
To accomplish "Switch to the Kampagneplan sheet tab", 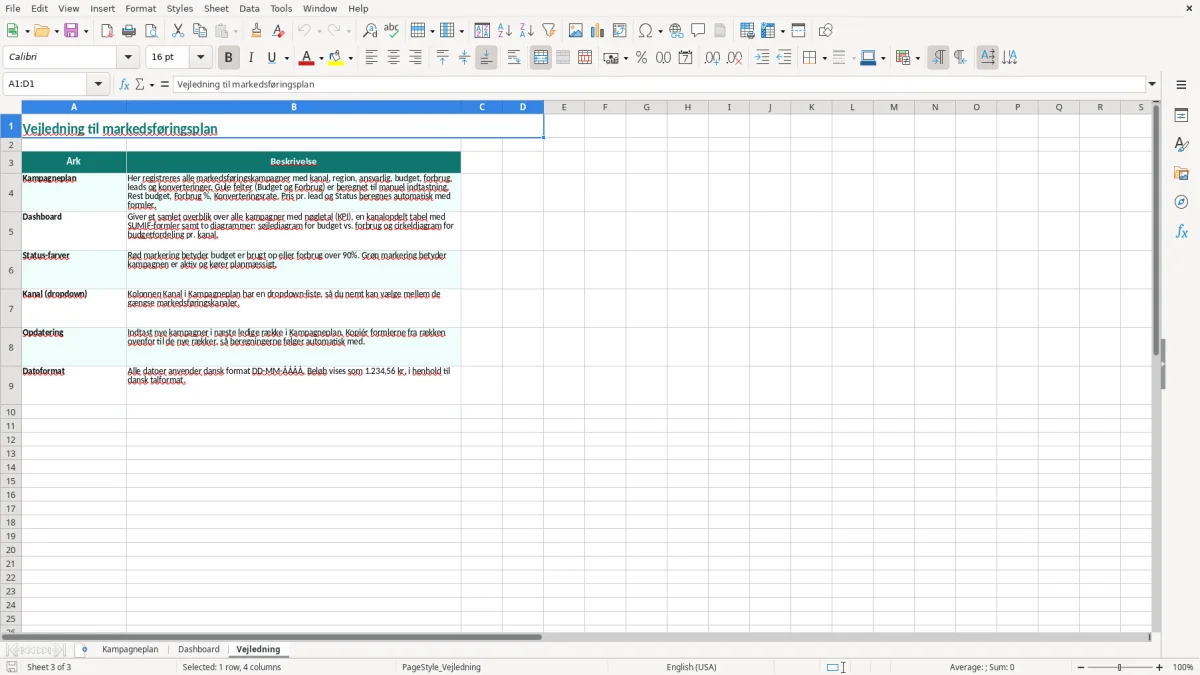I will coord(130,650).
